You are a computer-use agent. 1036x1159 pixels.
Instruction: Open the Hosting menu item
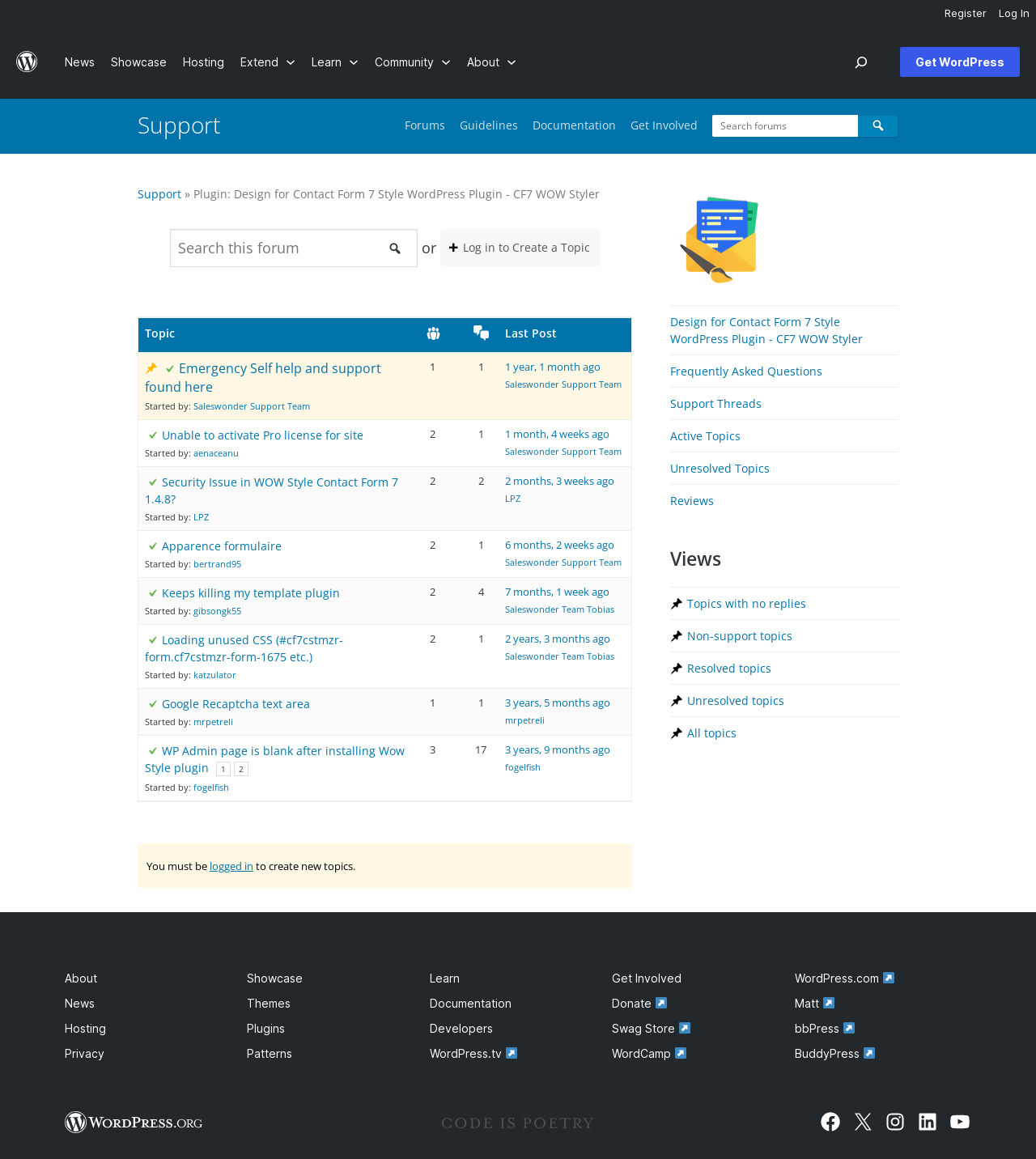coord(203,62)
